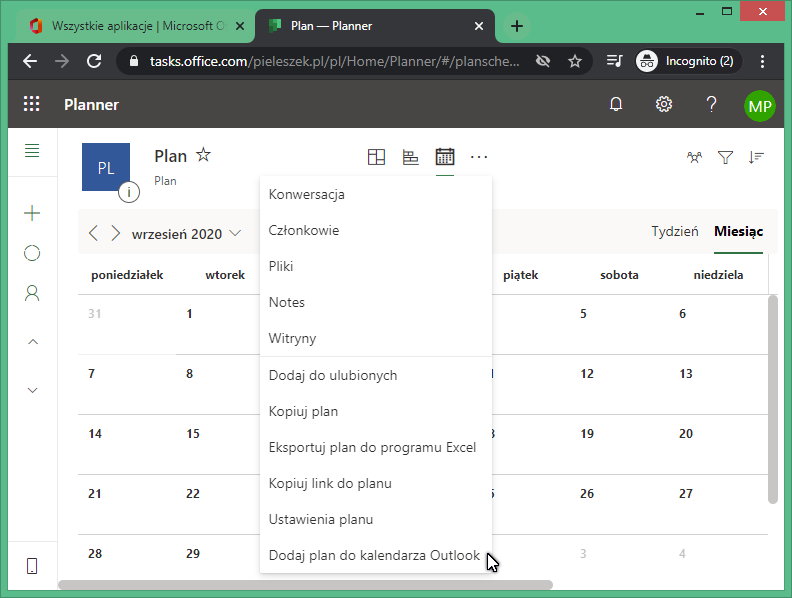792x598 pixels.
Task: Open Ustawienia planu from the menu
Action: [x=376, y=519]
